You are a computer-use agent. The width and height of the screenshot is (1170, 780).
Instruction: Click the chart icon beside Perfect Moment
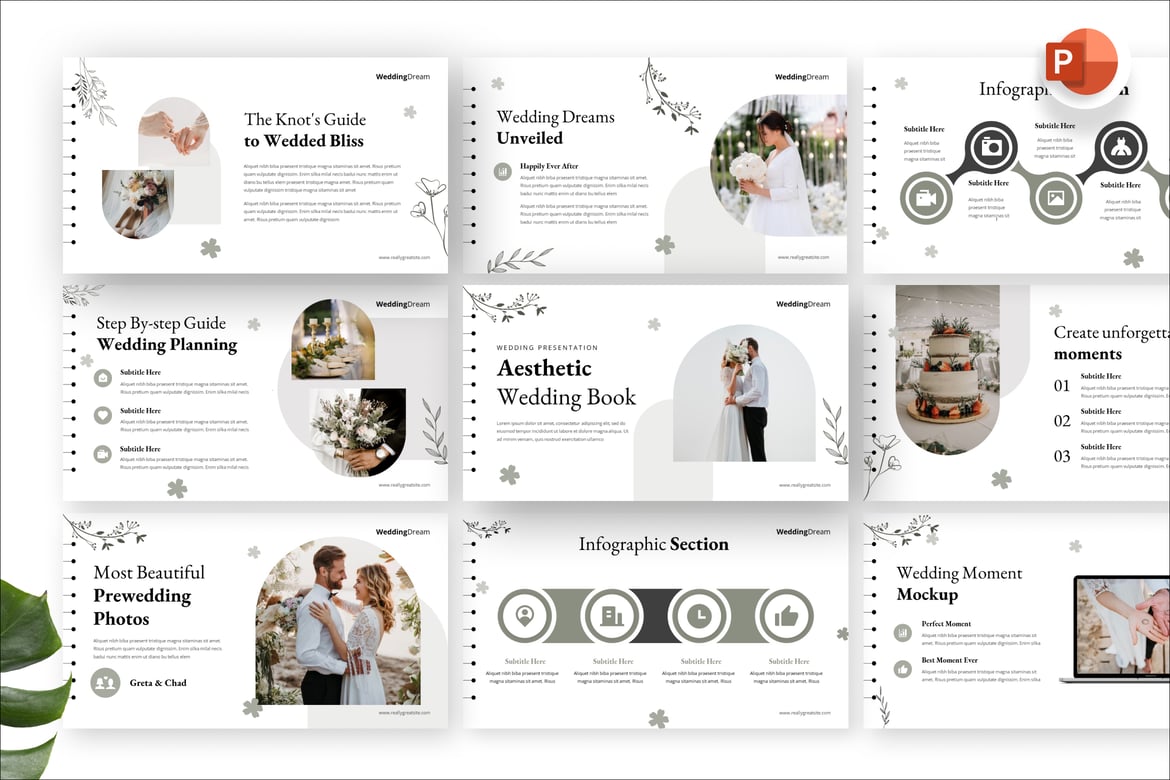click(x=903, y=633)
